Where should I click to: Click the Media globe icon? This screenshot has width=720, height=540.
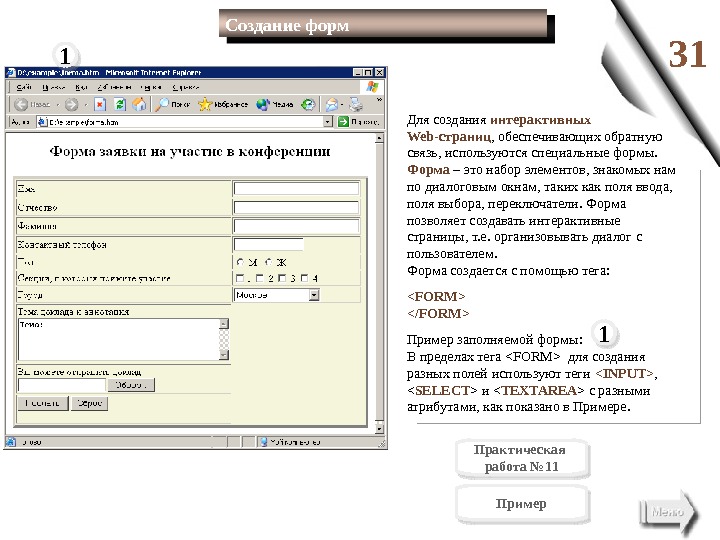[262, 105]
